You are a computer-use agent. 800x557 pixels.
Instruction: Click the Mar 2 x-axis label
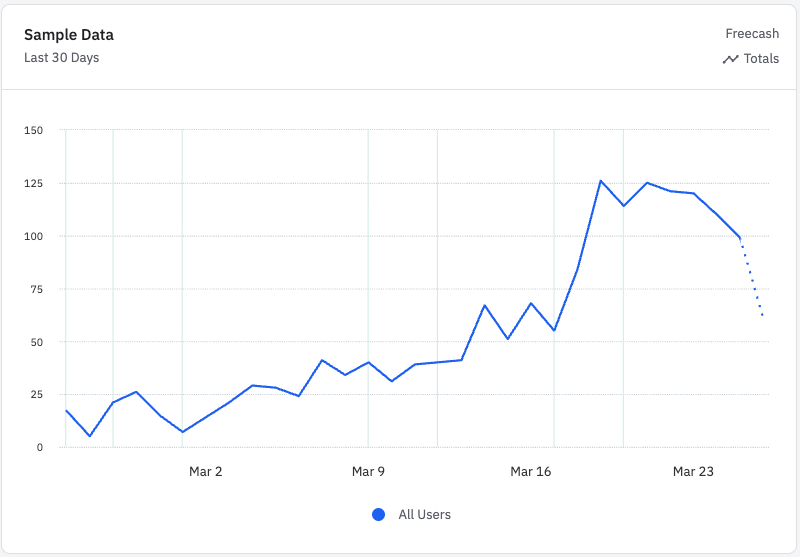coord(205,471)
